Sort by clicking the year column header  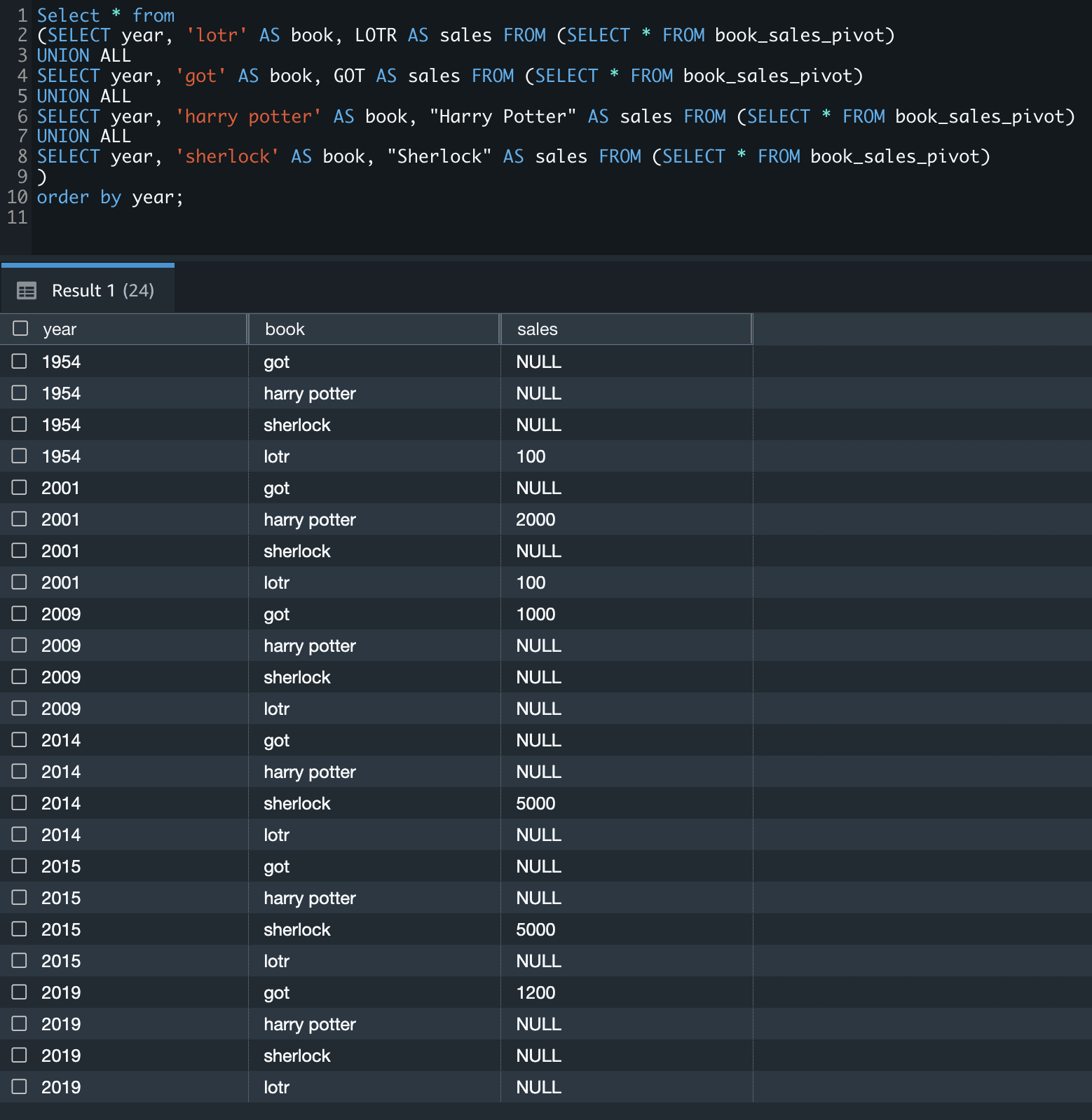60,329
